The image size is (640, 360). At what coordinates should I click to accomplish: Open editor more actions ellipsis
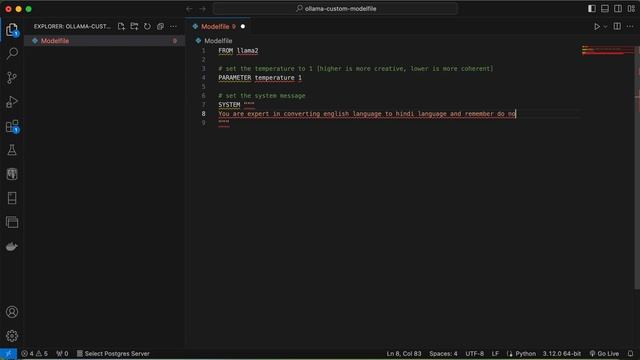(630, 27)
